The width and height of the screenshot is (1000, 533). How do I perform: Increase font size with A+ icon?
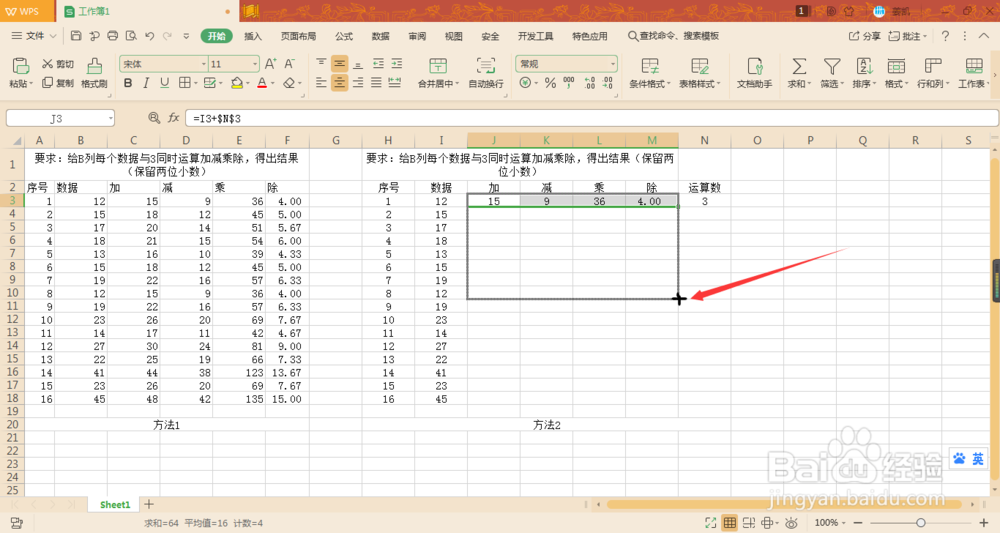tap(270, 64)
